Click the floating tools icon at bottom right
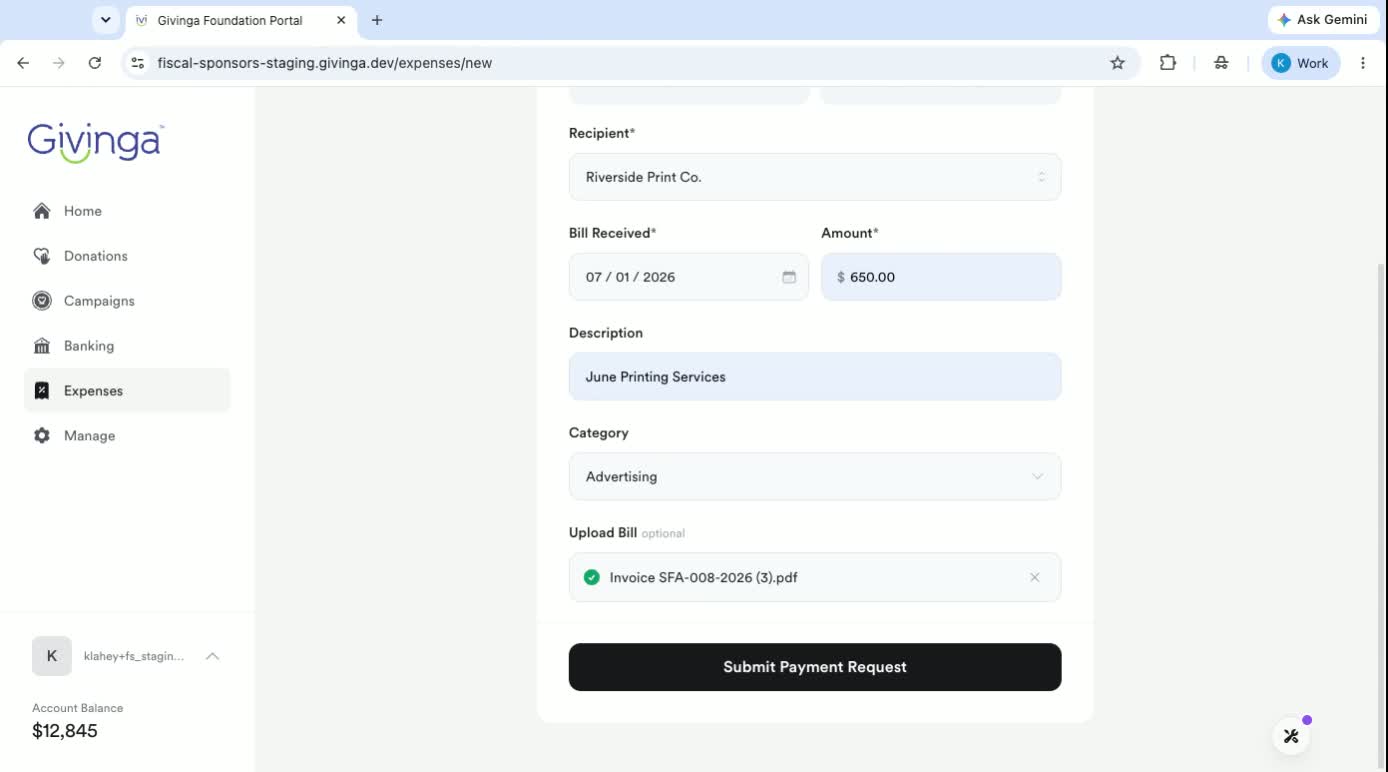Screen dimensions: 1388x772 coord(1291,736)
